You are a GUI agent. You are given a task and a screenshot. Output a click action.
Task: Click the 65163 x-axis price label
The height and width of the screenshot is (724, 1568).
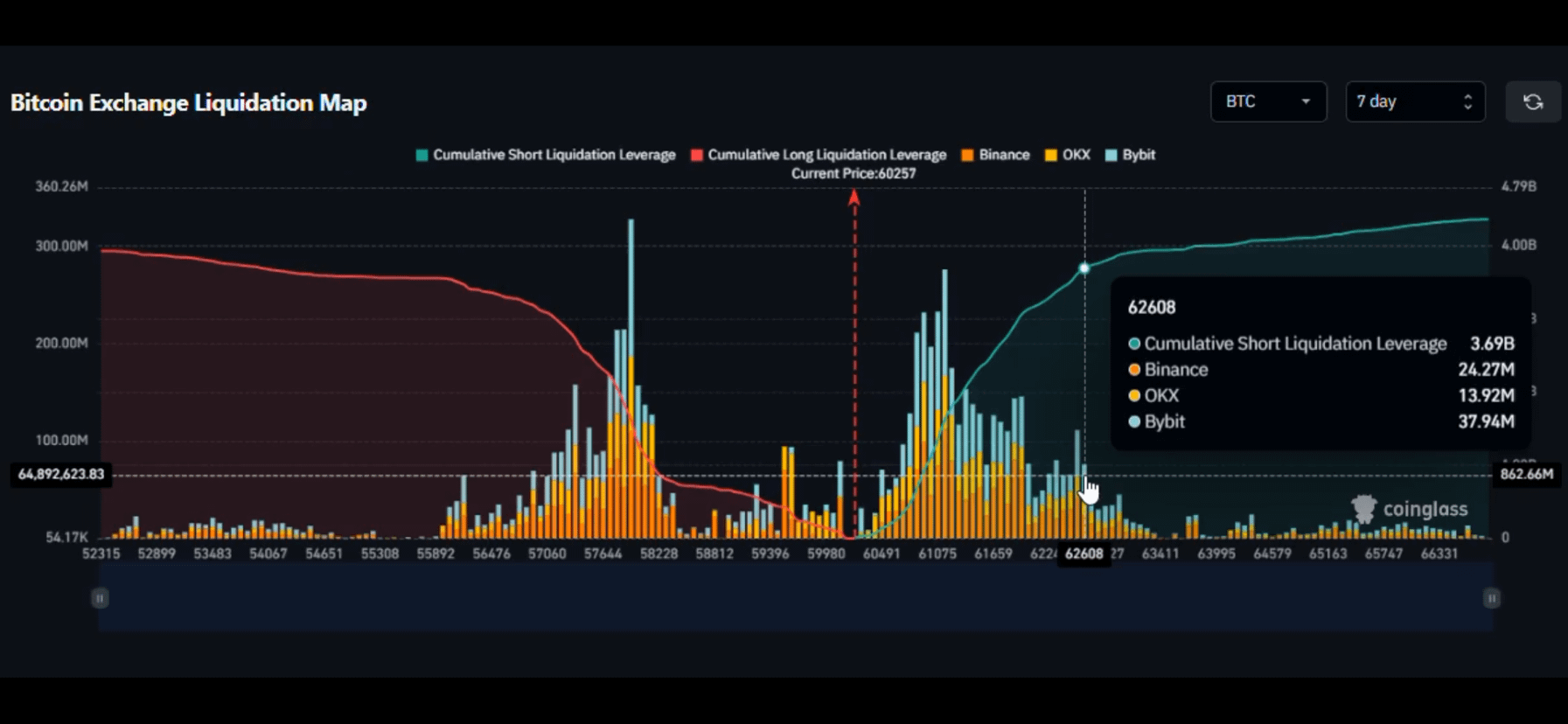coord(1328,553)
